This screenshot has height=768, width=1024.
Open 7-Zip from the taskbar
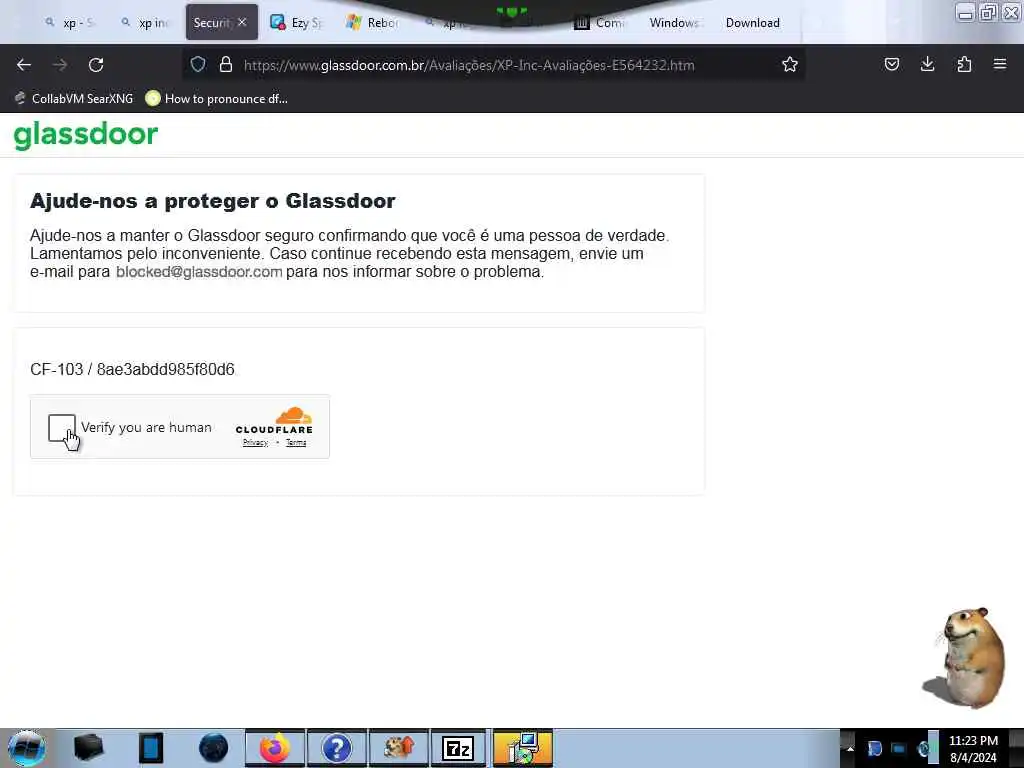coord(457,748)
